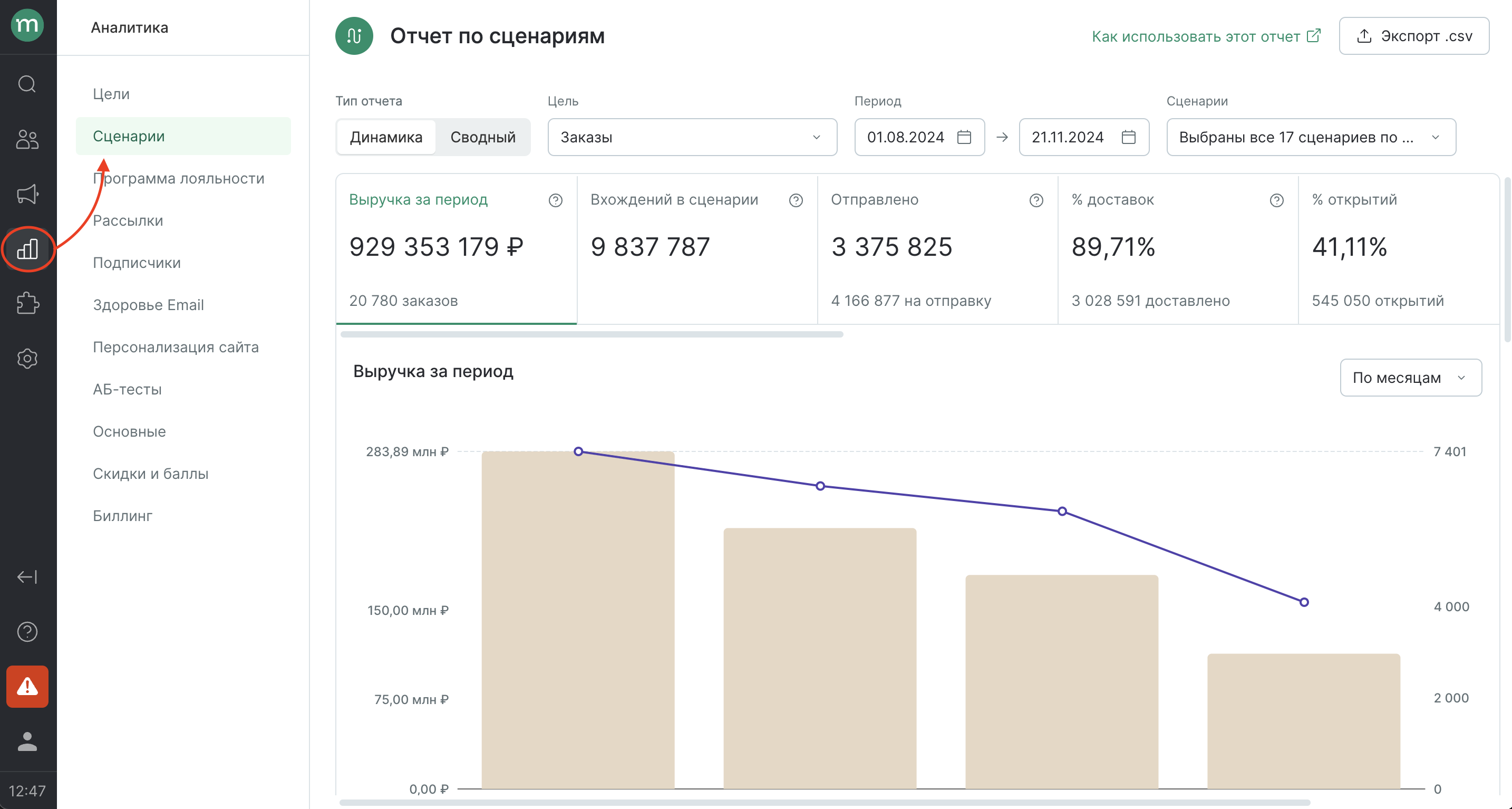Screen dimensions: 1512x809
Task: Open the Mindbox logo home icon
Action: tap(27, 25)
